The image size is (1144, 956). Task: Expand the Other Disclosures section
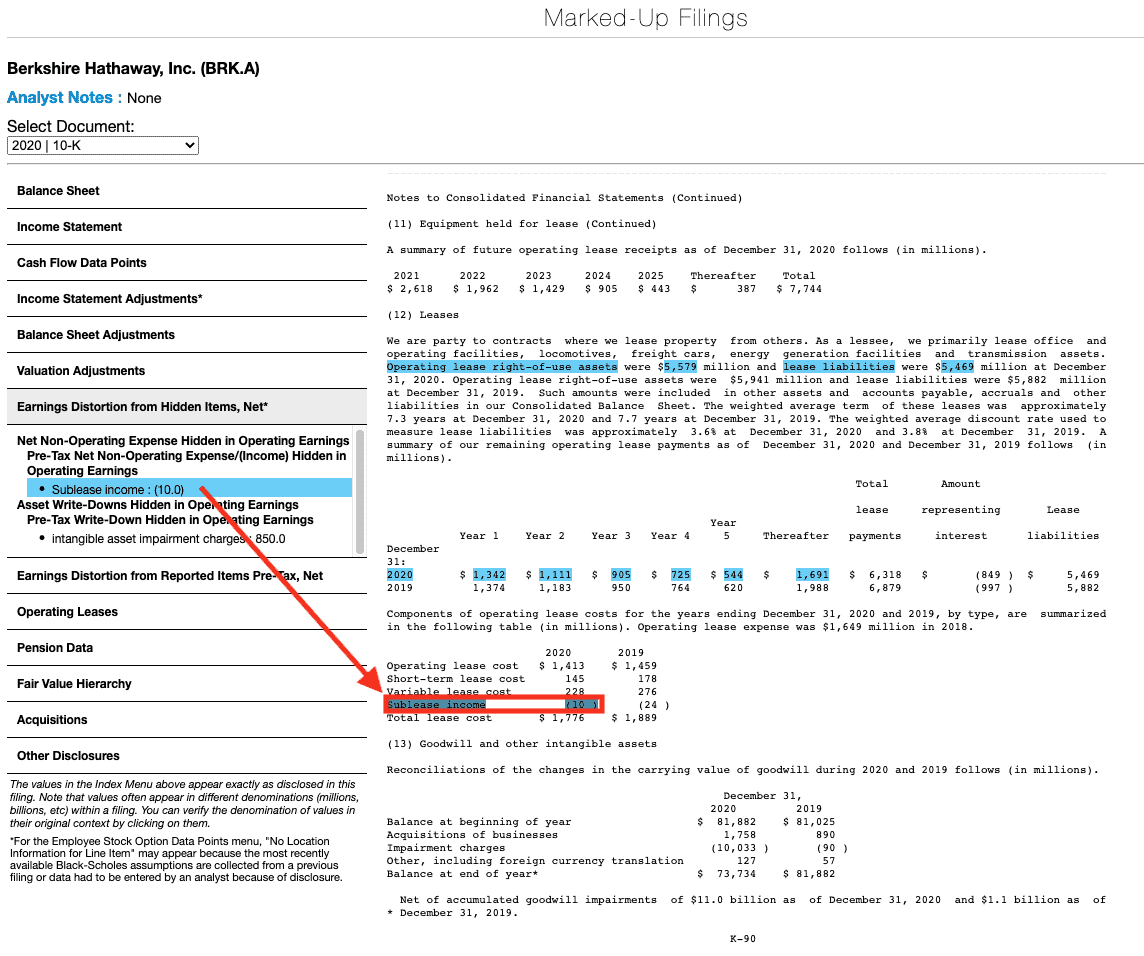[x=187, y=756]
